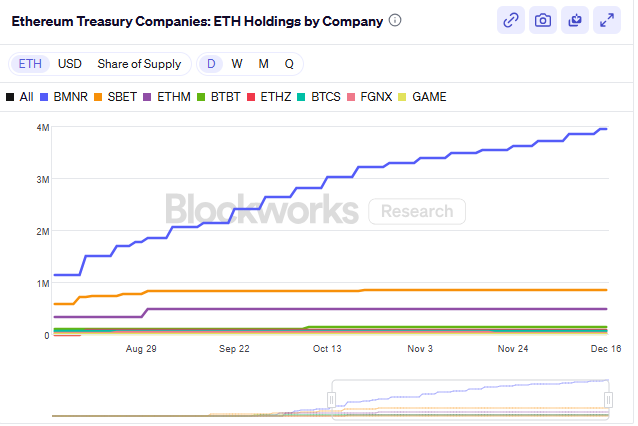Select the All legend entry
The image size is (638, 426).
point(20,97)
